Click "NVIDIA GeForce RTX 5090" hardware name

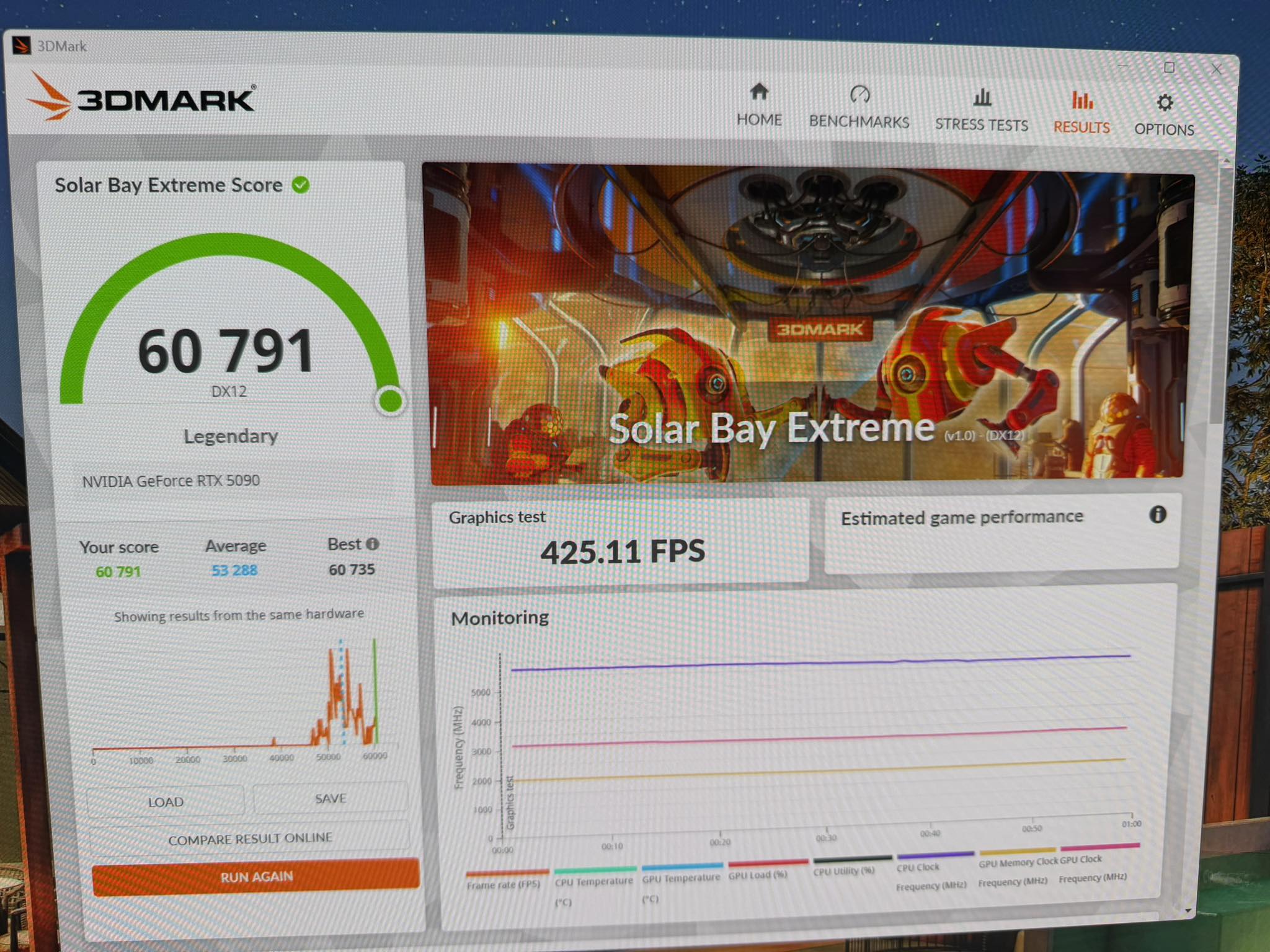(171, 481)
